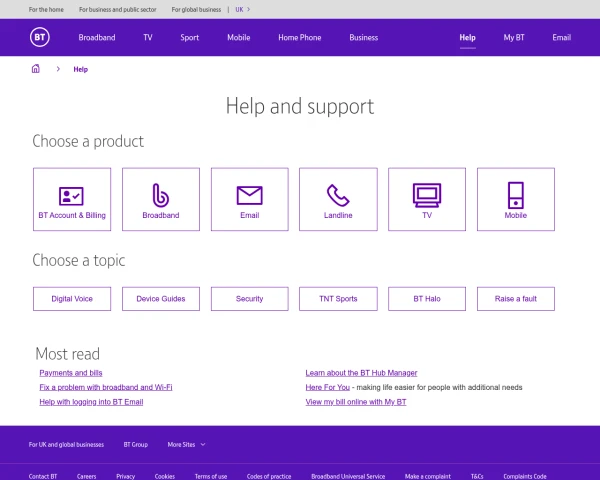Image resolution: width=600 pixels, height=480 pixels.
Task: Expand the UK region selector
Action: click(x=243, y=9)
